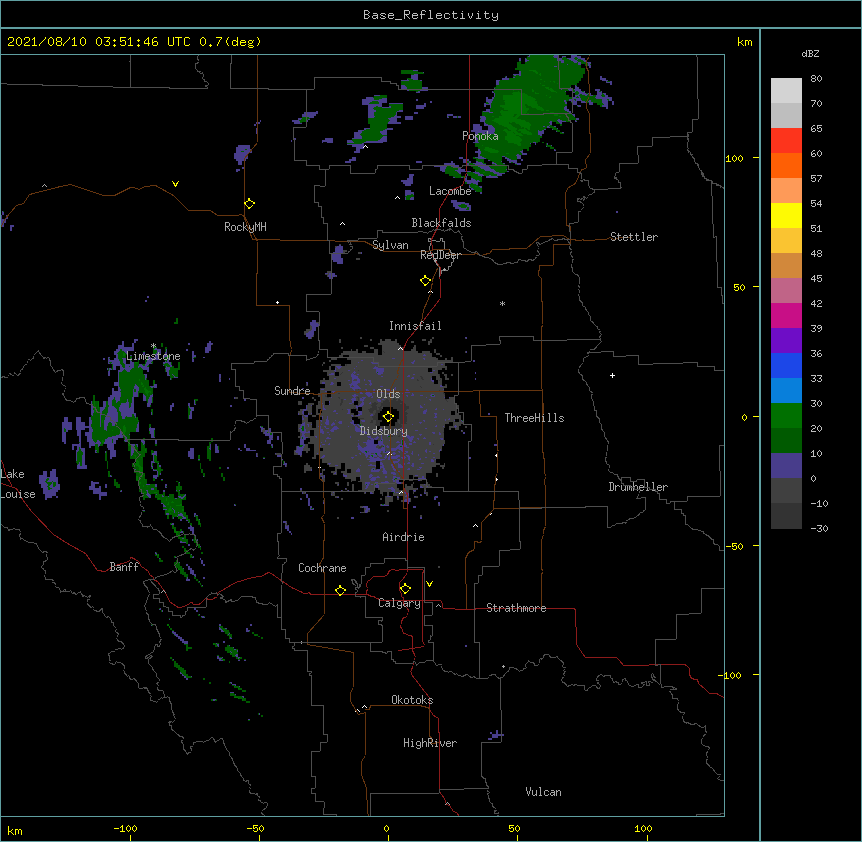
Task: Click the Ponoka city label
Action: (480, 136)
